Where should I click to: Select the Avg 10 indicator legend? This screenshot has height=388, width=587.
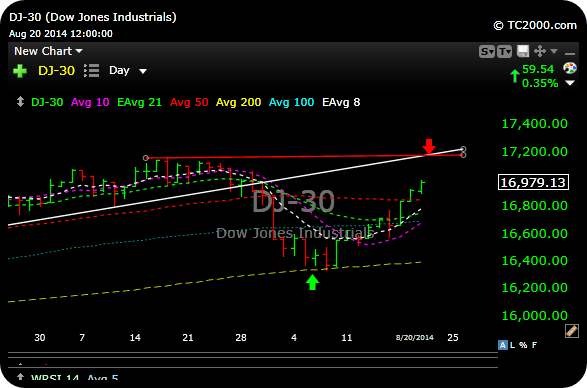[x=90, y=102]
